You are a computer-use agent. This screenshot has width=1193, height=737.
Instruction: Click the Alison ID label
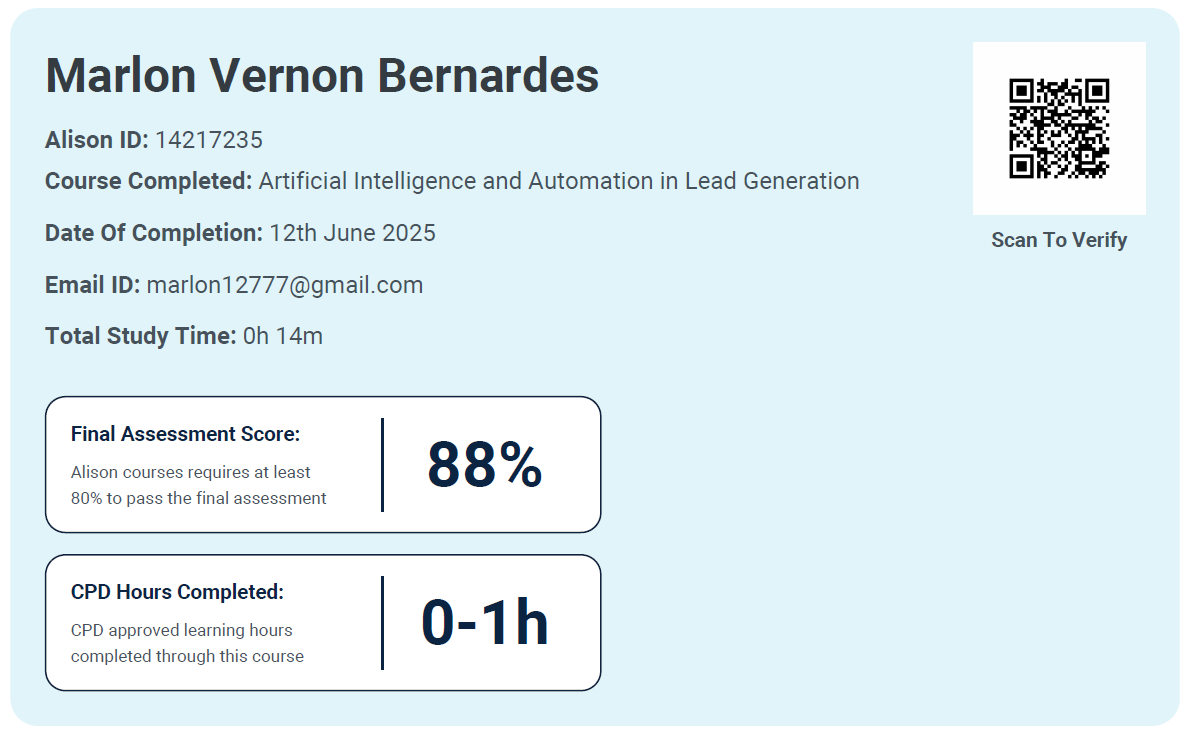tap(96, 140)
